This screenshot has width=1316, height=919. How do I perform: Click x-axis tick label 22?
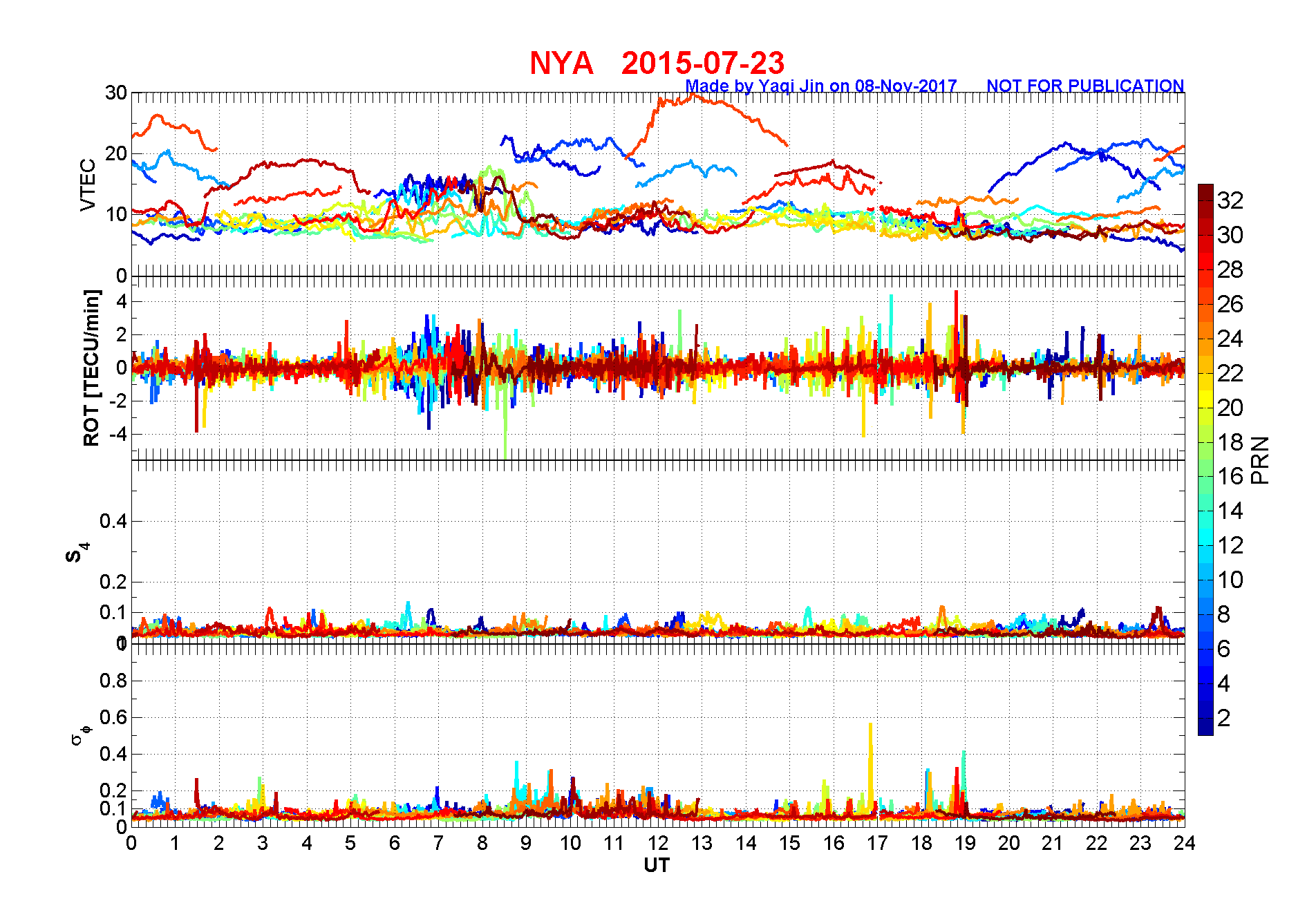[1096, 843]
